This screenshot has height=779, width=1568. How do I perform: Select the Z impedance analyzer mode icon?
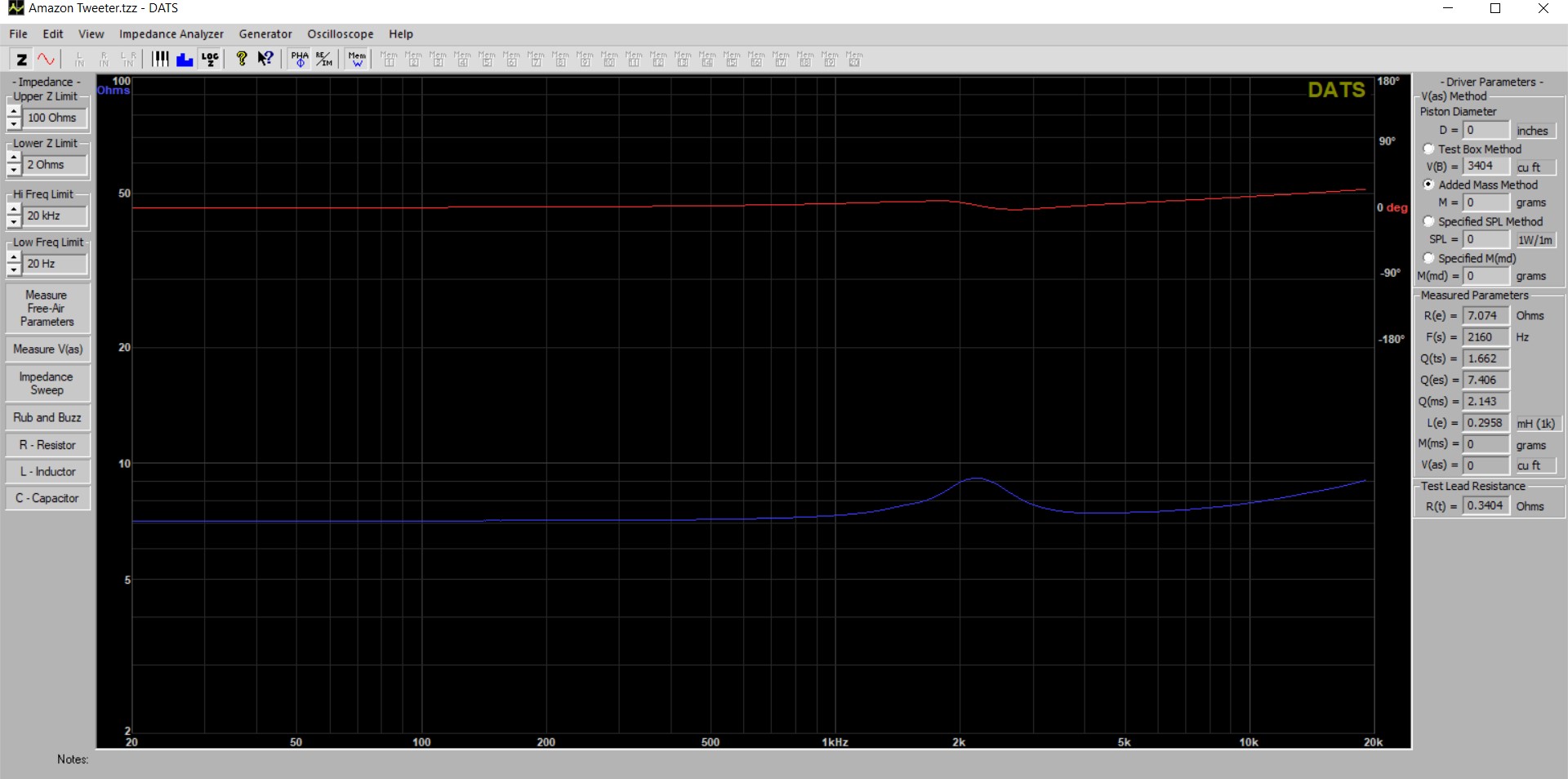click(21, 59)
